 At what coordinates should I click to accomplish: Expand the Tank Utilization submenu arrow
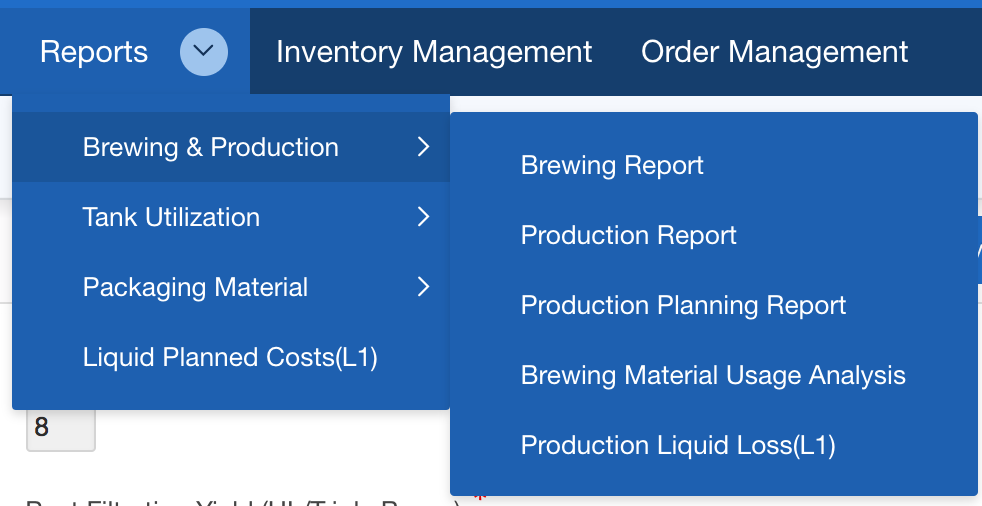(x=423, y=217)
